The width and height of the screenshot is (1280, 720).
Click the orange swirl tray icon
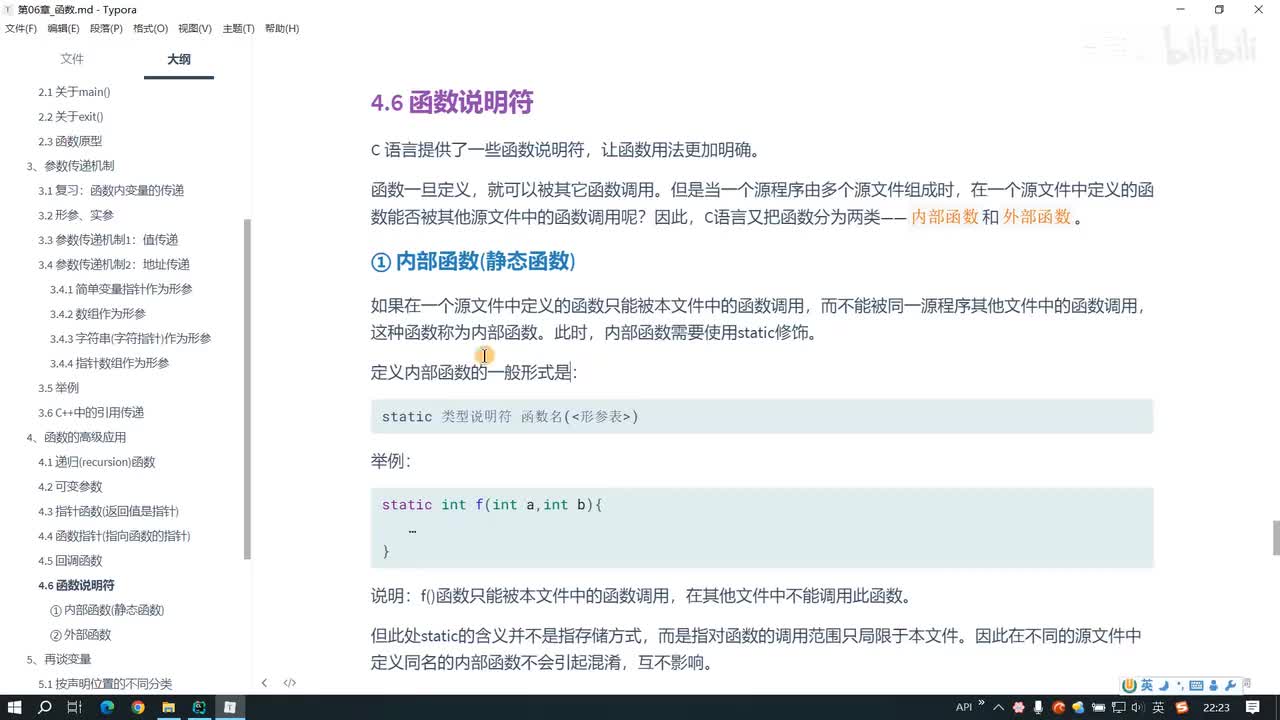coord(1058,707)
